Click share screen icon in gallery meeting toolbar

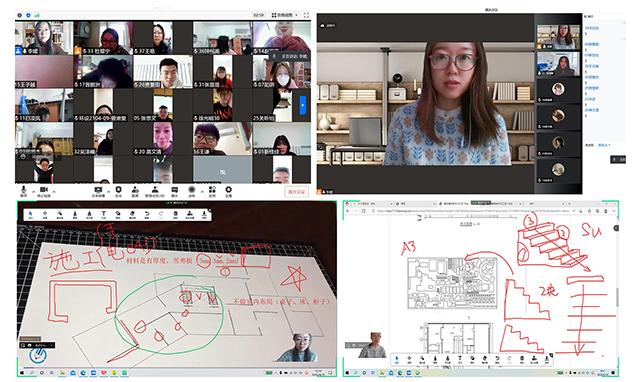click(x=98, y=191)
